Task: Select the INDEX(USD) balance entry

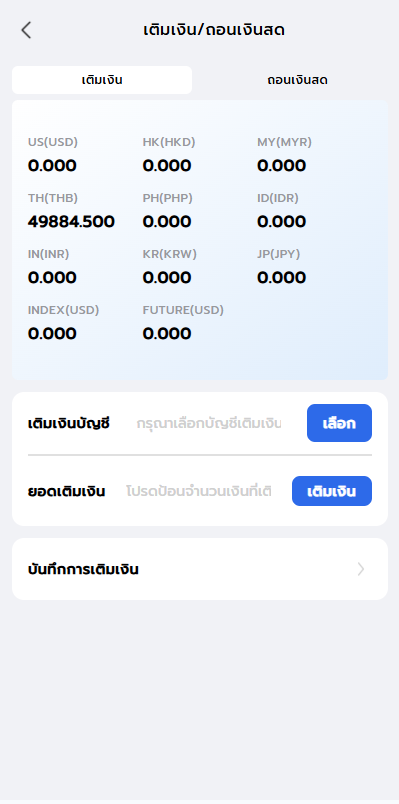Action: click(x=64, y=323)
